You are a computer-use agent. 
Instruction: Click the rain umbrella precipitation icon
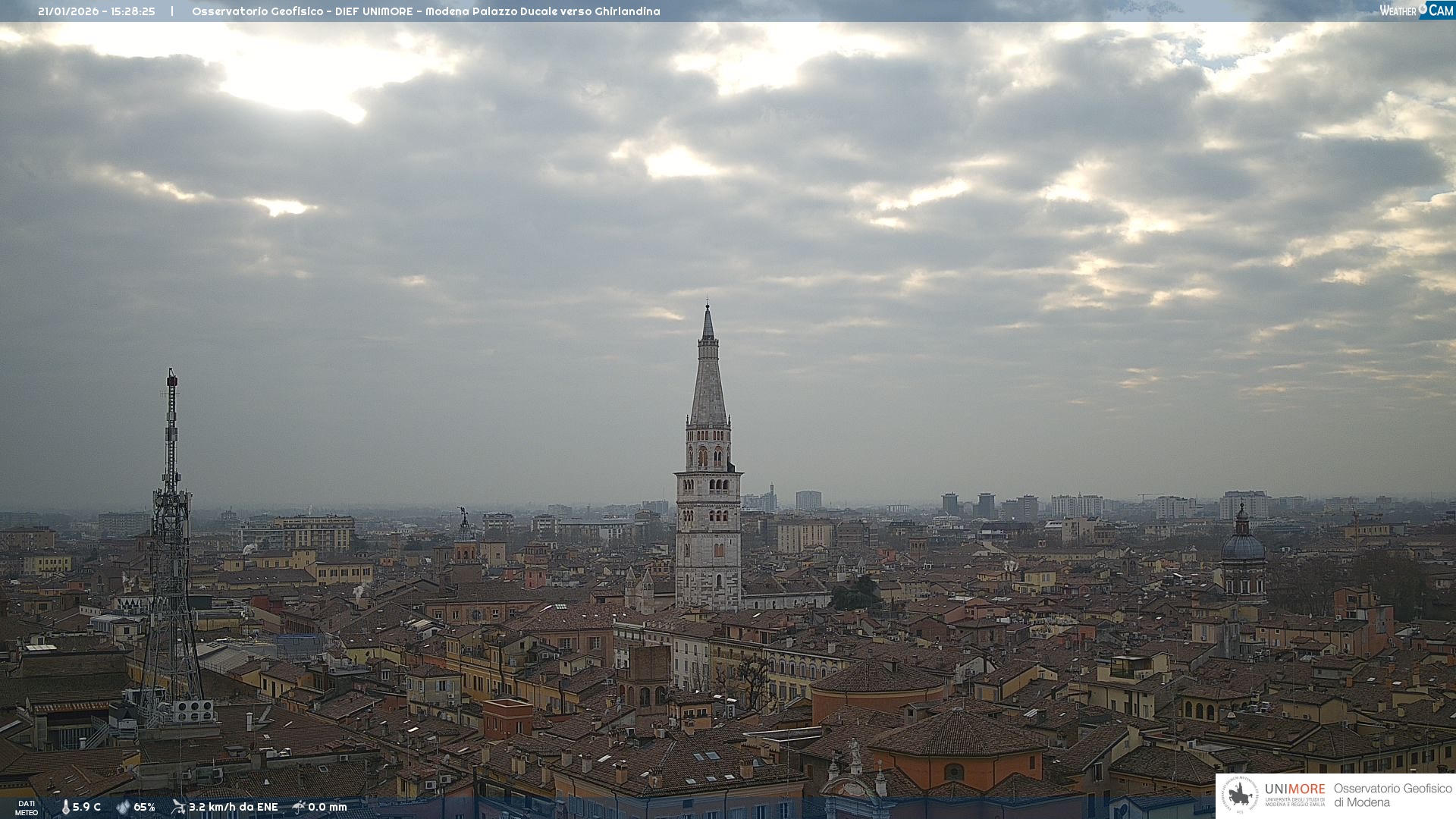tap(299, 807)
